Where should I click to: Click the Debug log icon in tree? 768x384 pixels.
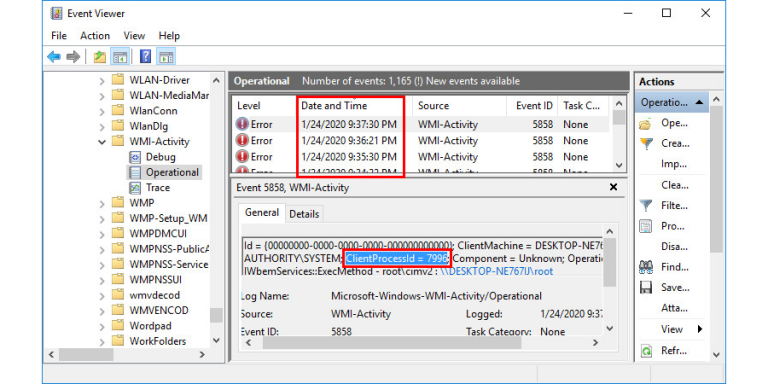[x=135, y=157]
